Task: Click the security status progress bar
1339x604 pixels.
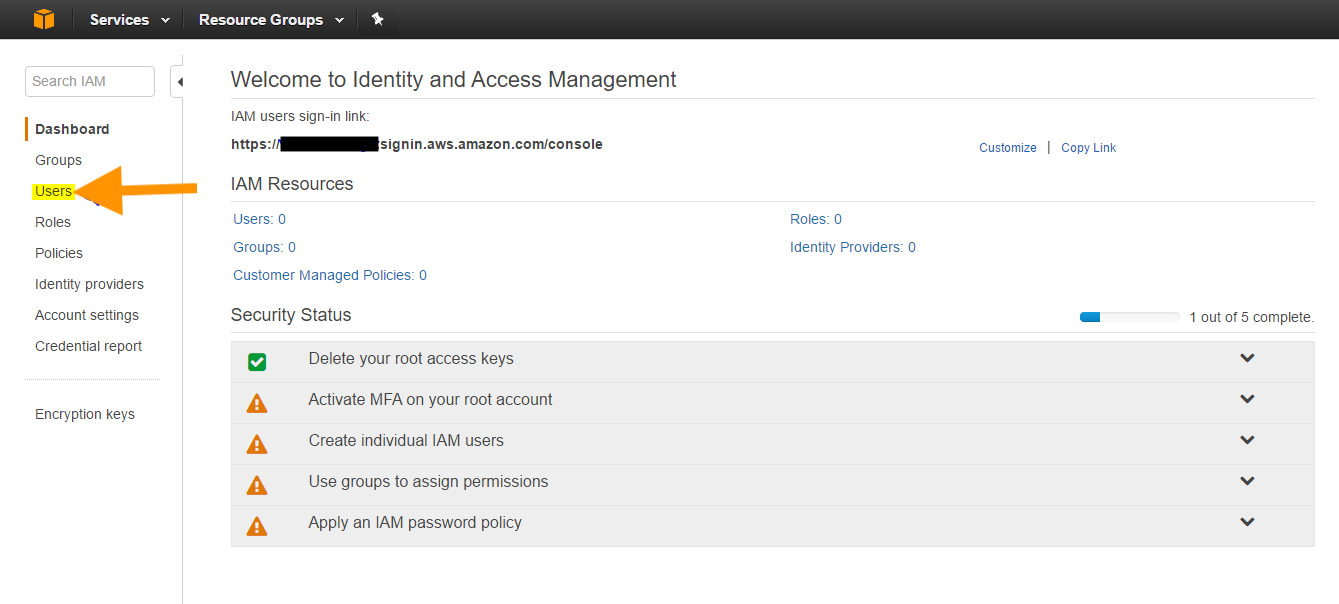Action: pyautogui.click(x=1129, y=317)
